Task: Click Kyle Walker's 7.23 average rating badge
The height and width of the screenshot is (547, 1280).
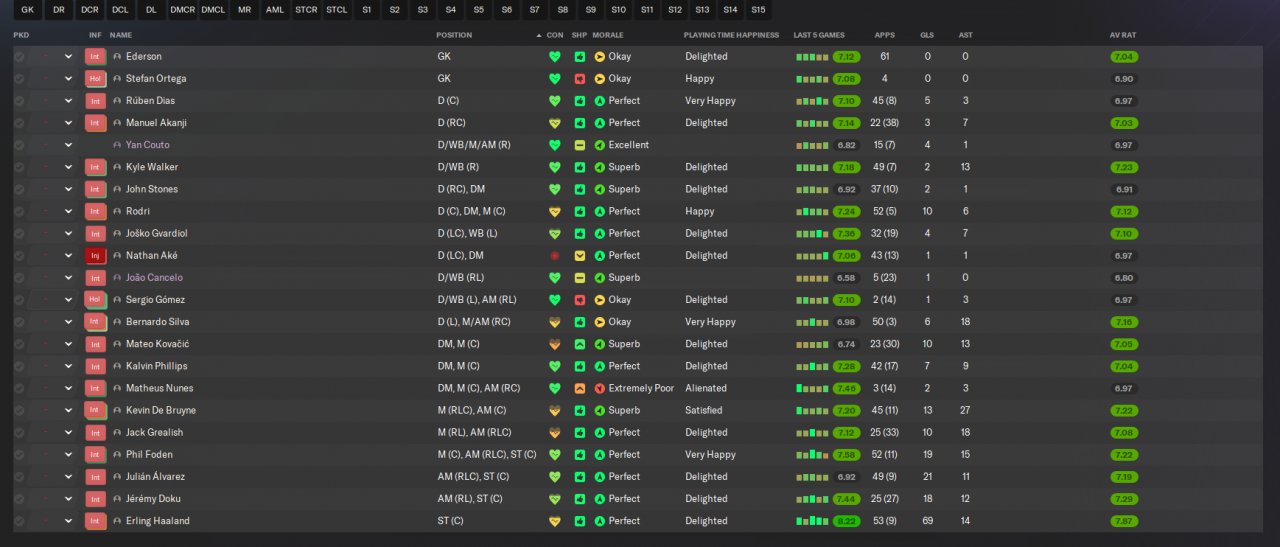Action: click(1124, 167)
